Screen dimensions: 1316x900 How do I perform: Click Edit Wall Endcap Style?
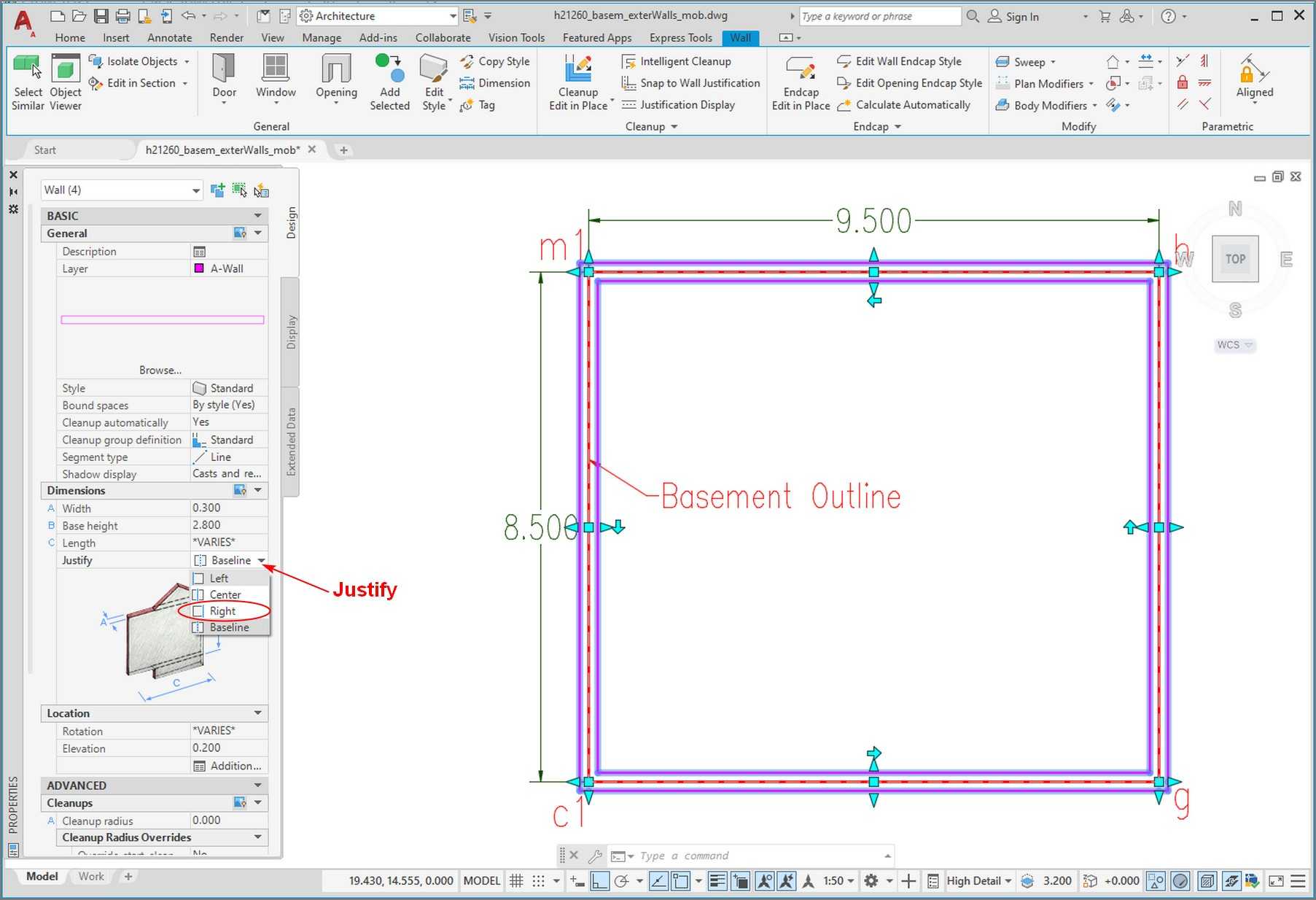pyautogui.click(x=900, y=61)
